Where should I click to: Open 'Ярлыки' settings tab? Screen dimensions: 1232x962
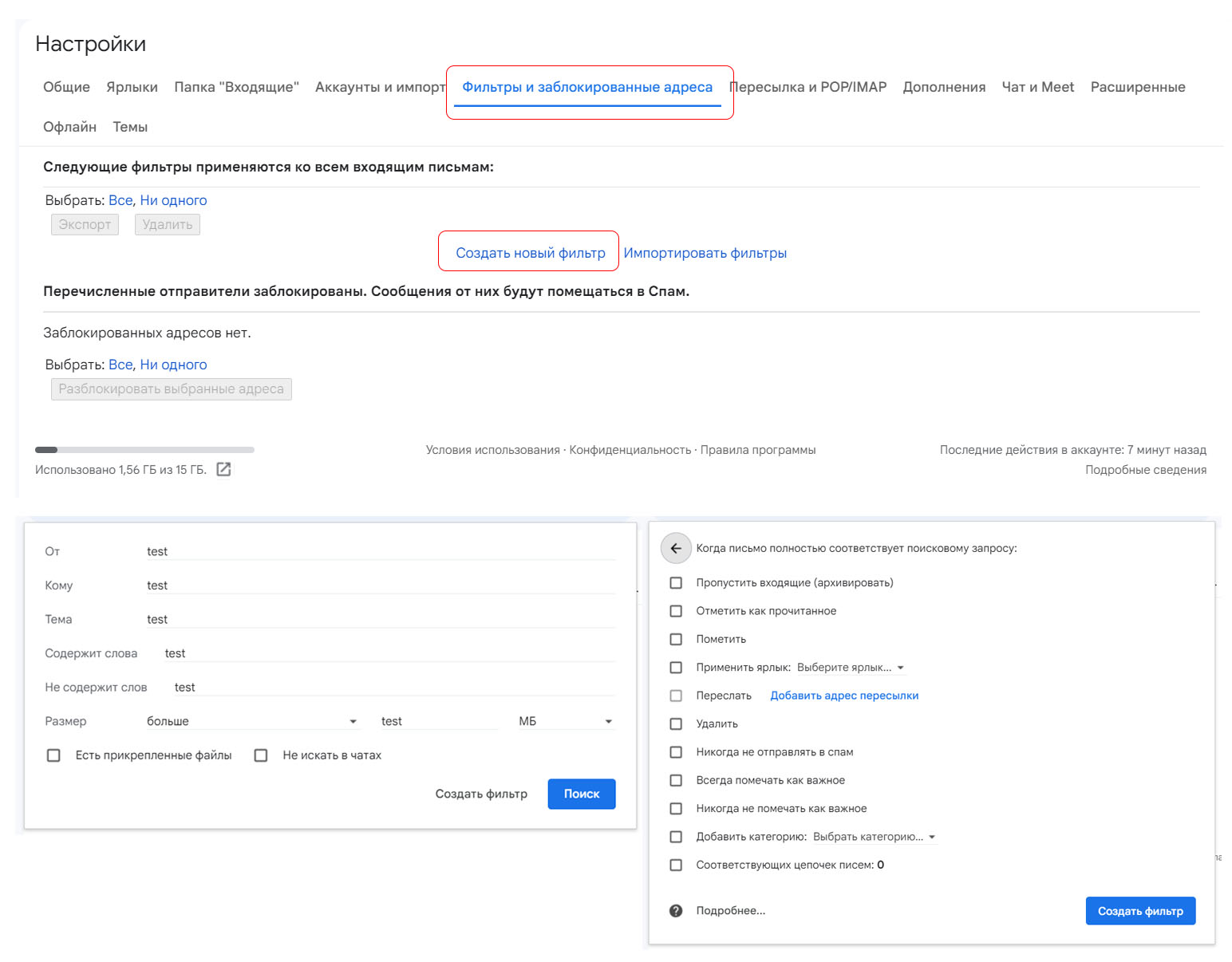click(x=132, y=87)
